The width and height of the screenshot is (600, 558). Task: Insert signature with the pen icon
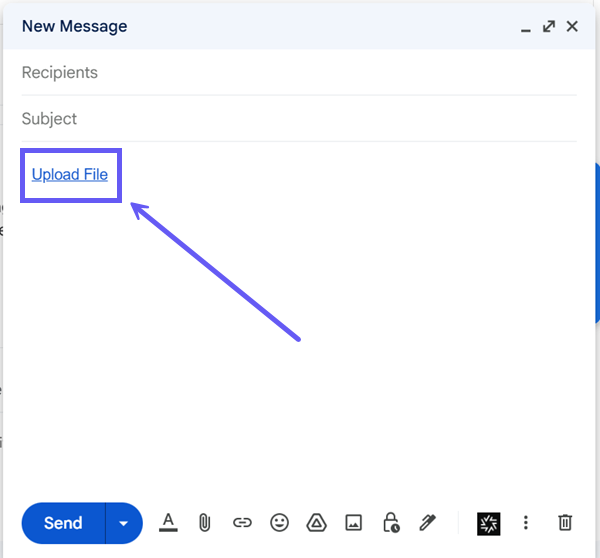pyautogui.click(x=427, y=523)
